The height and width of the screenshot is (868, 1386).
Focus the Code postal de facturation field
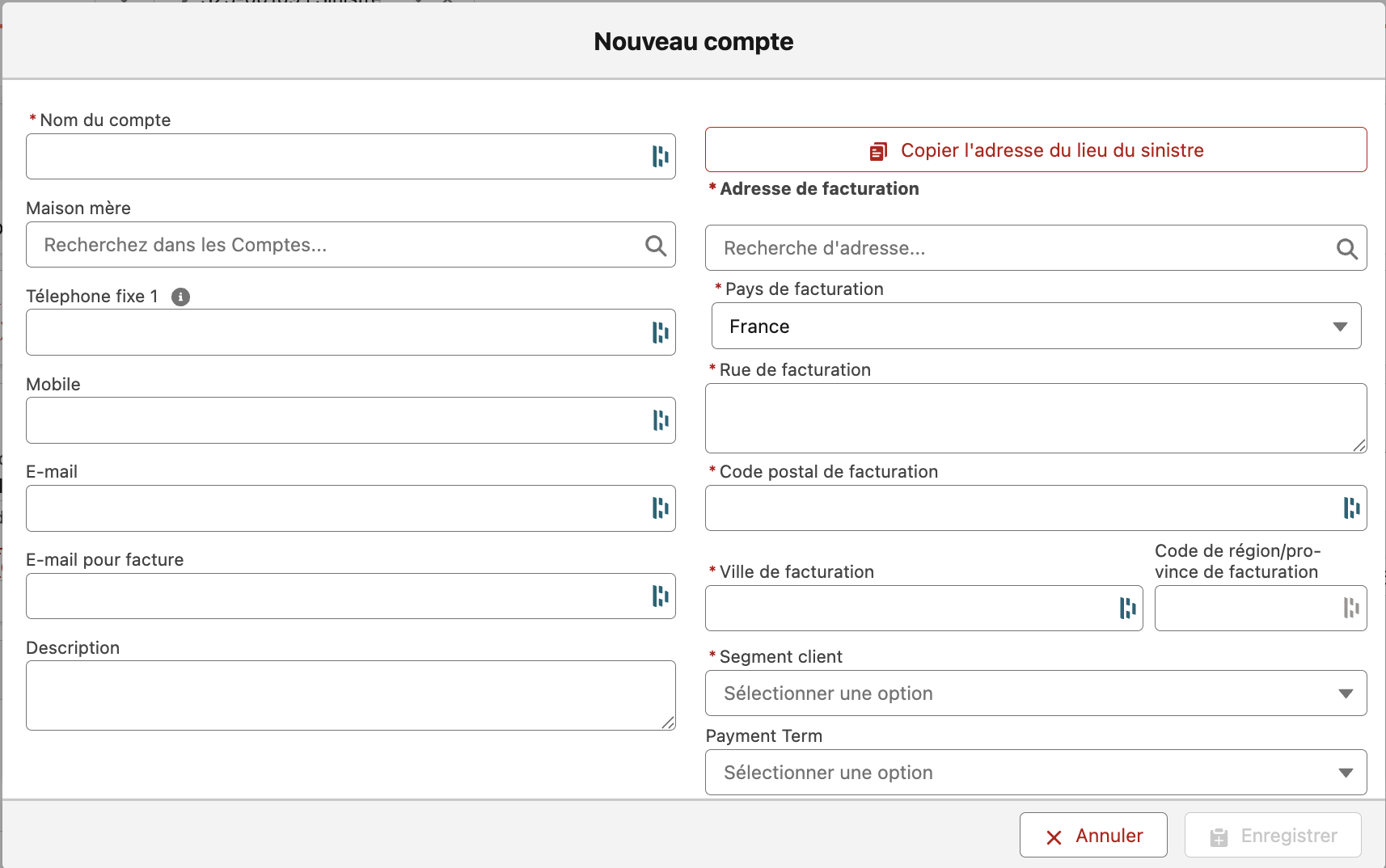tap(1036, 508)
